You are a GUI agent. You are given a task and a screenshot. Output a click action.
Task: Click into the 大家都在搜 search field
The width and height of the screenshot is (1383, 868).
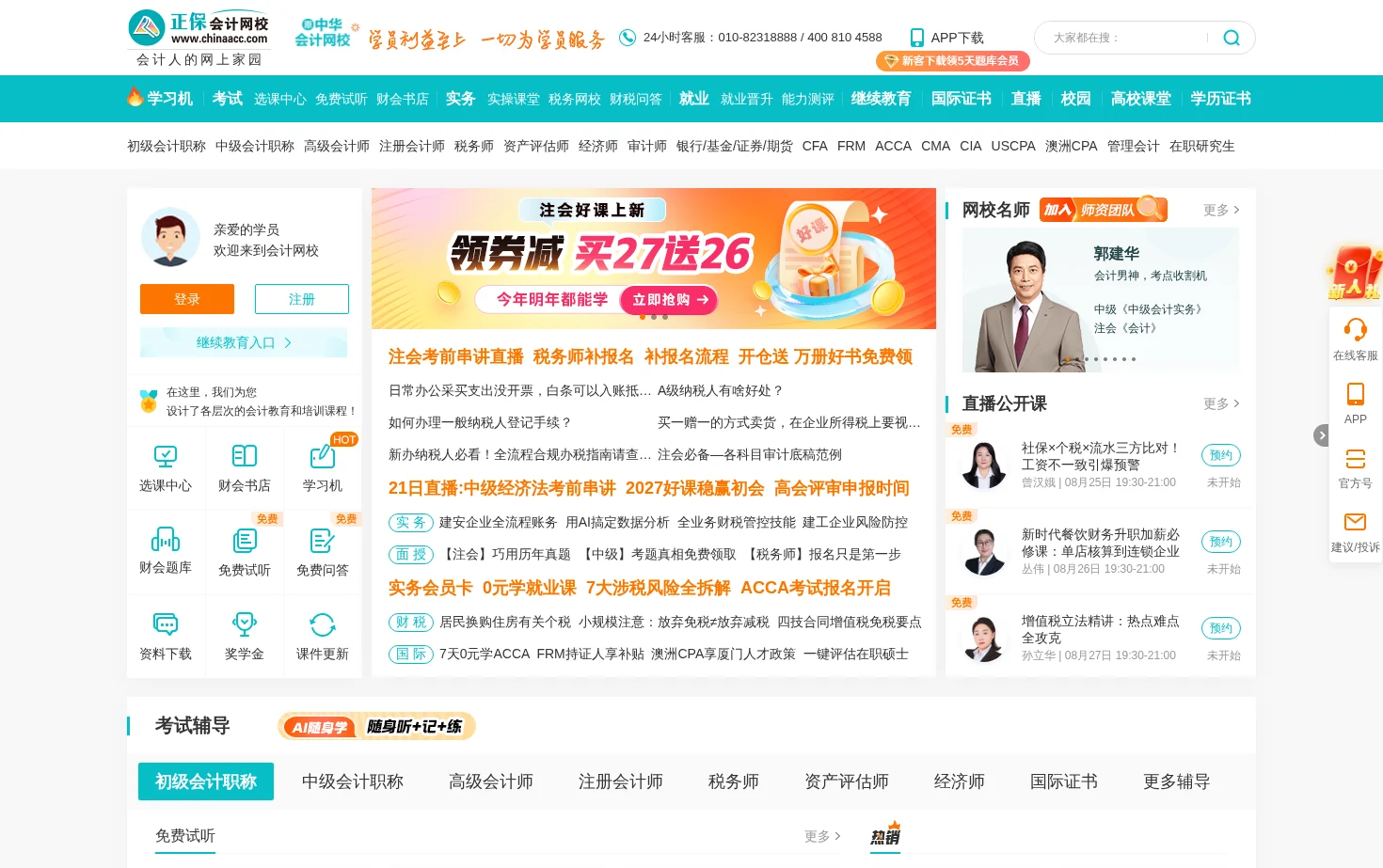1124,38
